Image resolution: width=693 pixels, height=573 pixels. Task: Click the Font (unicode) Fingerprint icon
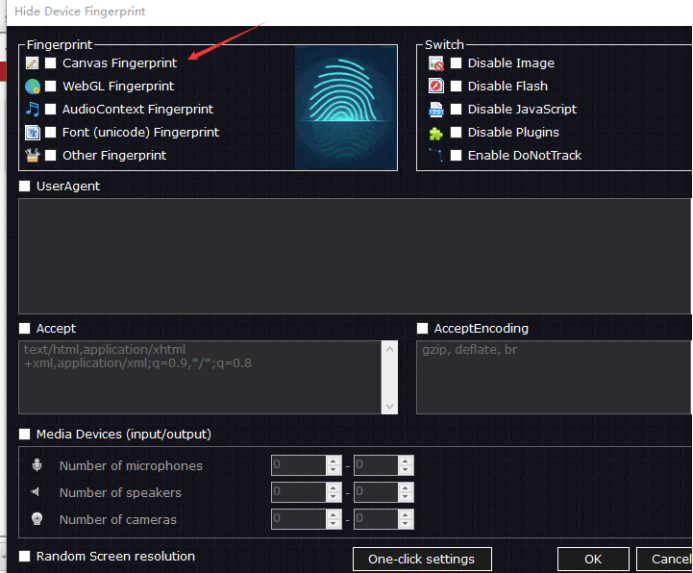click(32, 132)
